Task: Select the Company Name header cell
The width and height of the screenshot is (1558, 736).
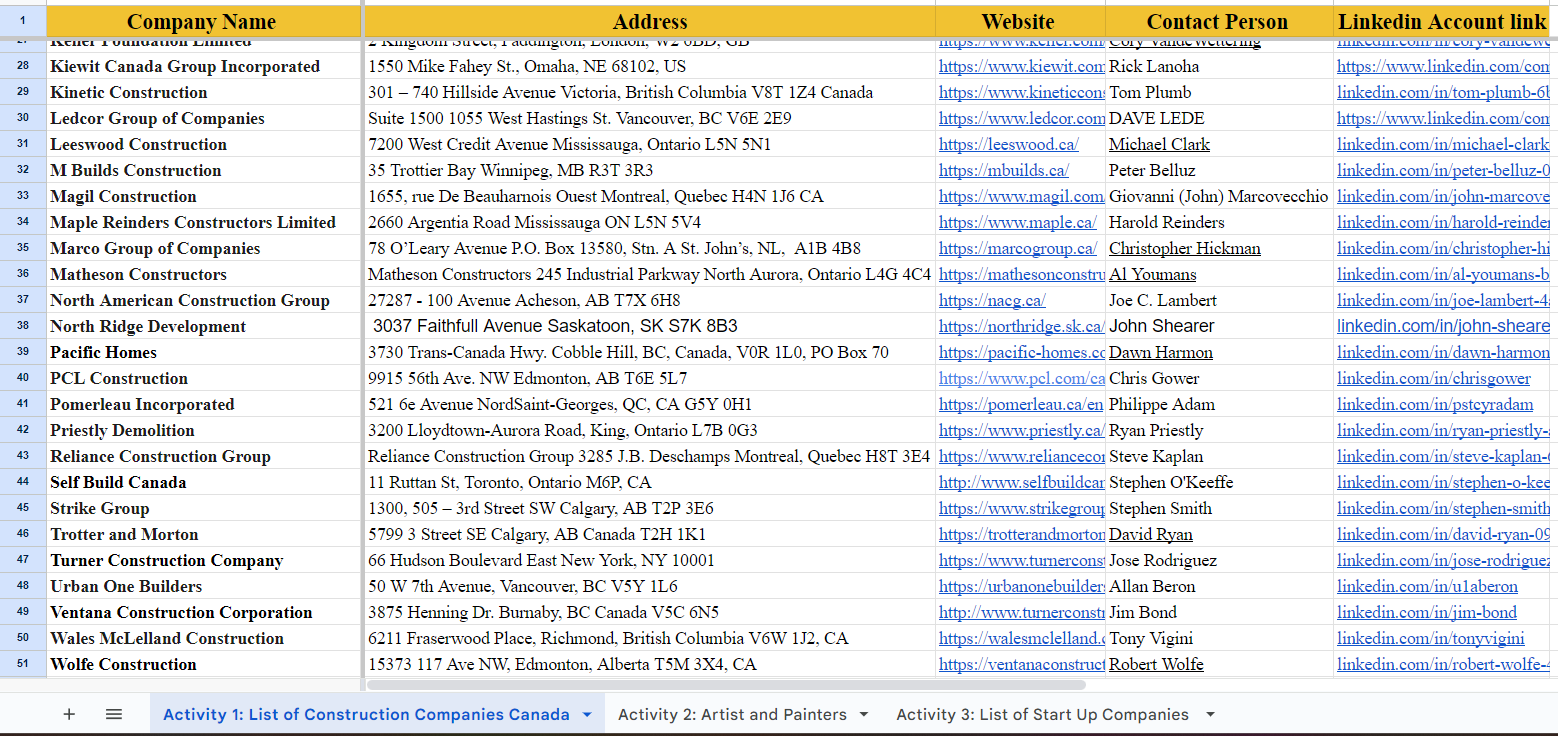Action: point(203,22)
